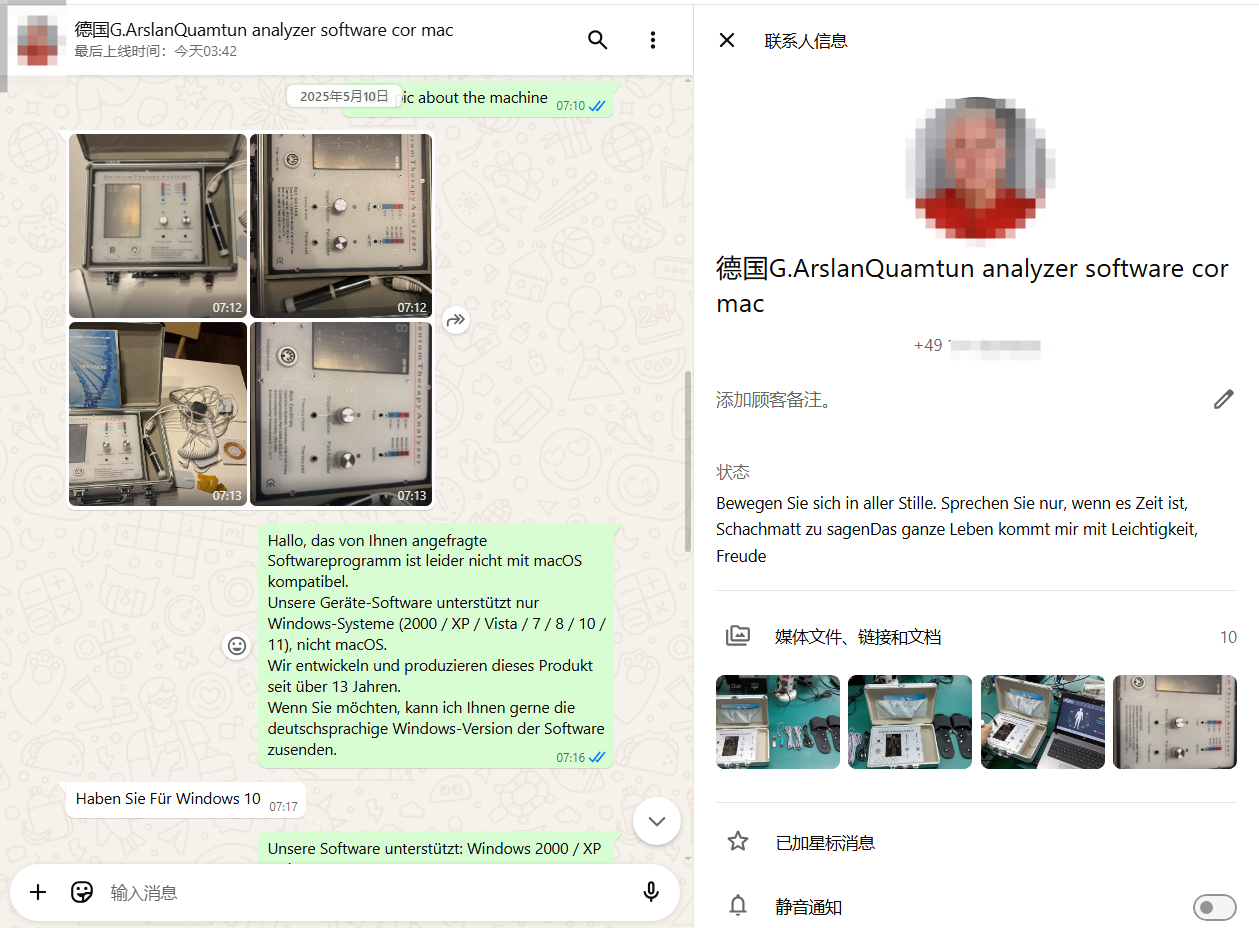This screenshot has height=928, width=1259.
Task: Open media, links and docs section
Action: pos(857,637)
